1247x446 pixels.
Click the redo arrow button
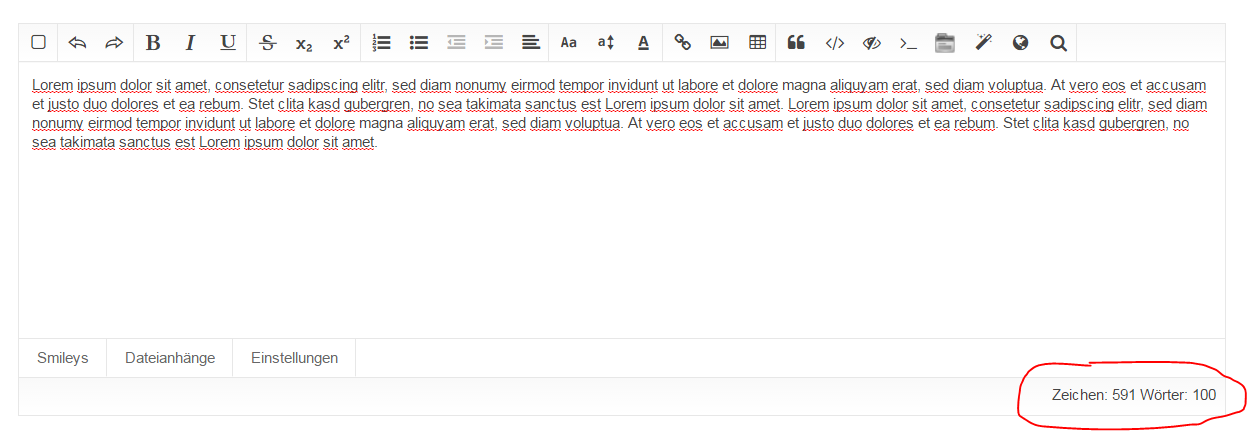click(114, 42)
